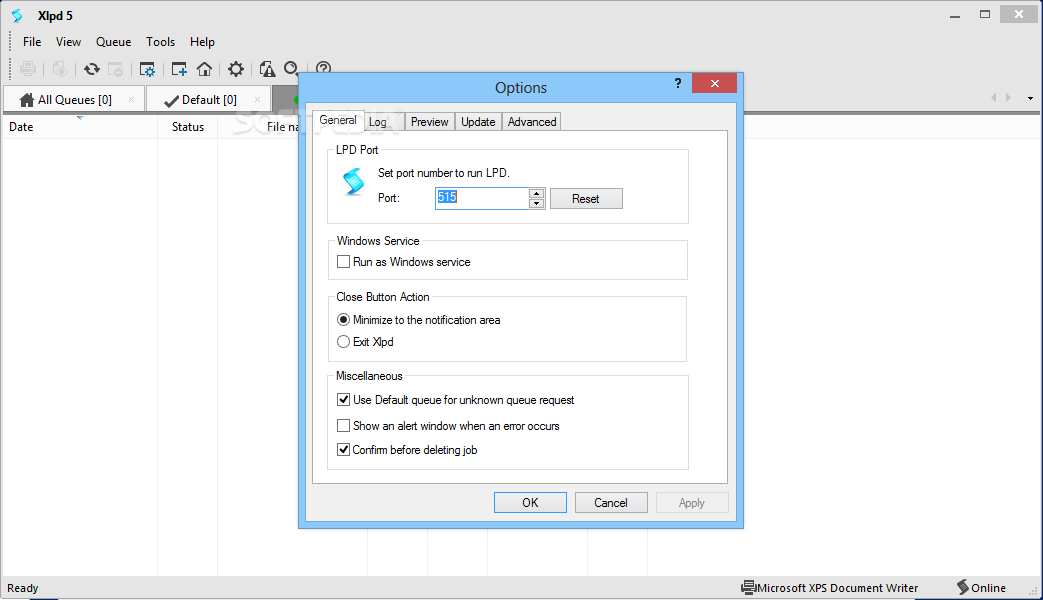
Task: Switch to the Advanced tab
Action: pos(532,122)
